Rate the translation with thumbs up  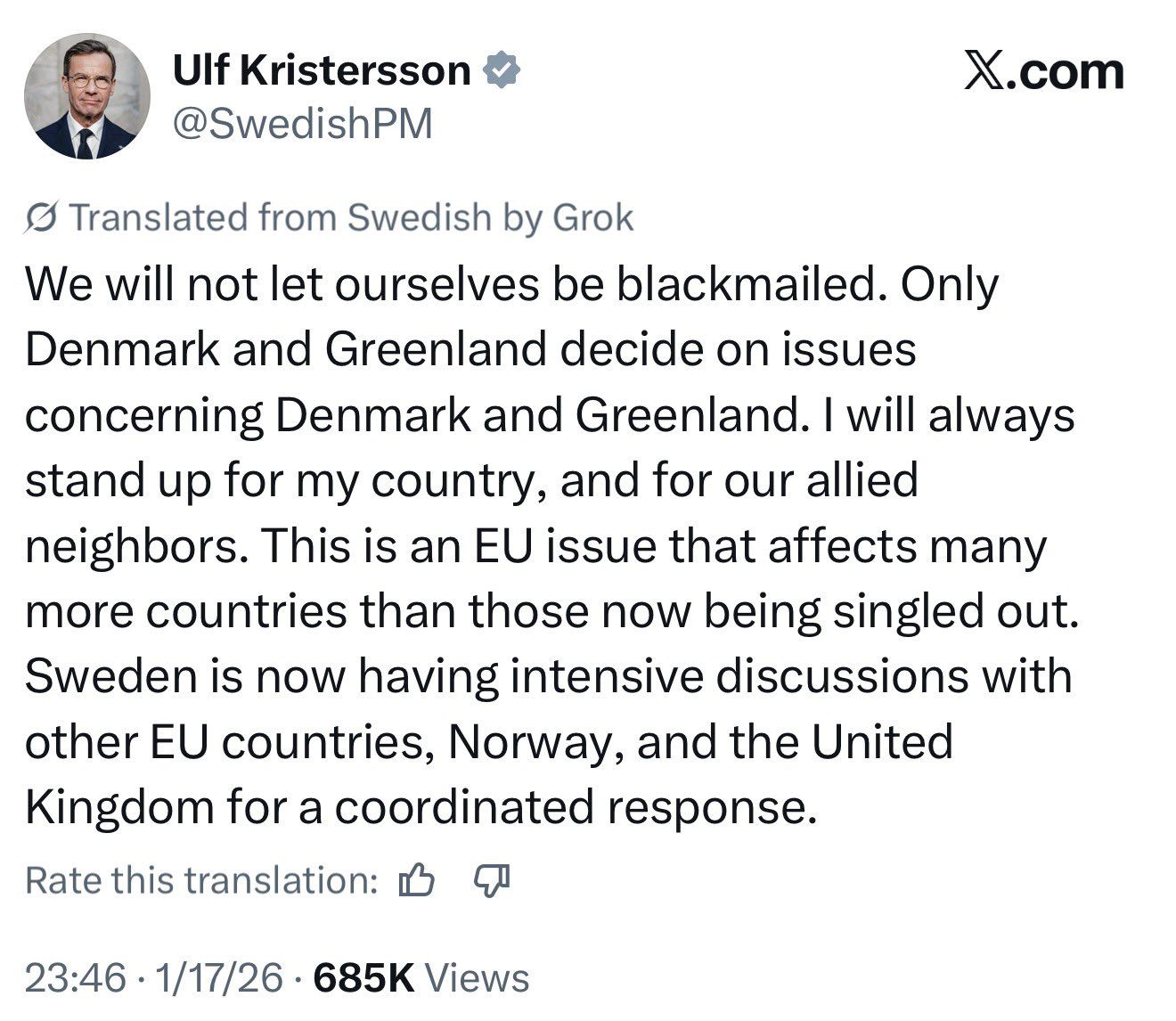(x=416, y=881)
